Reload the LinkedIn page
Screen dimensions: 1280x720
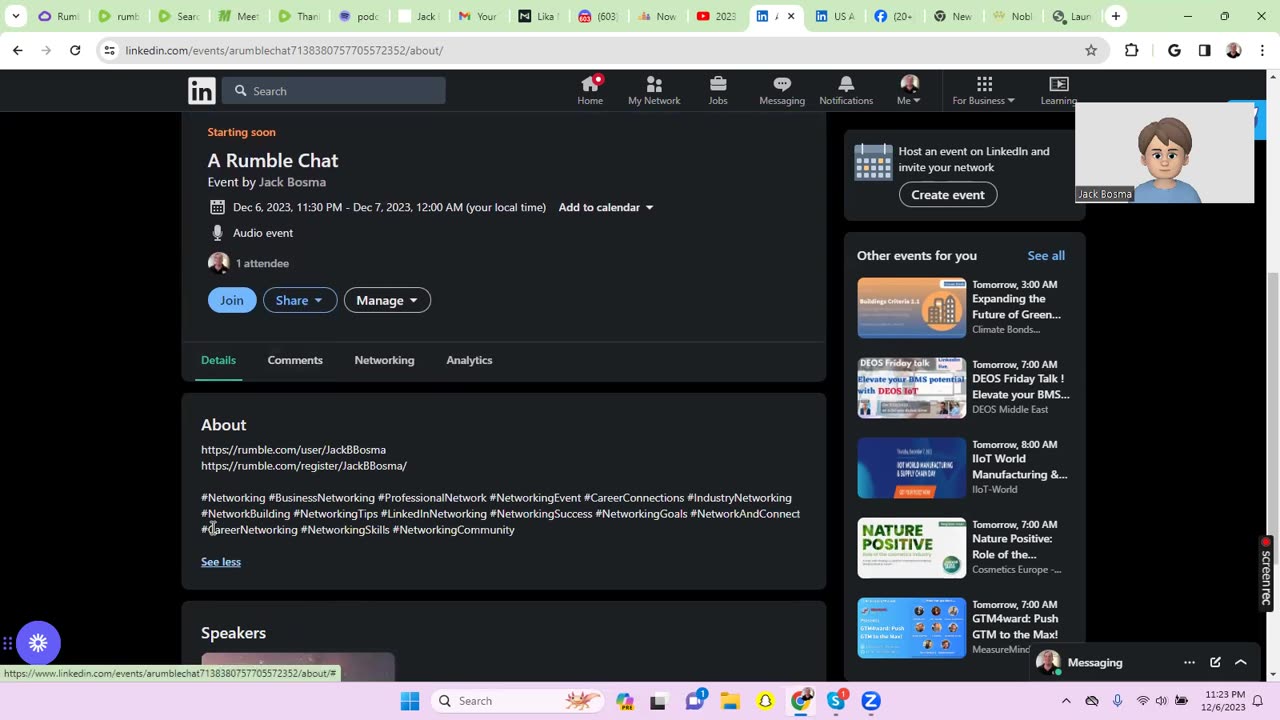click(x=75, y=50)
